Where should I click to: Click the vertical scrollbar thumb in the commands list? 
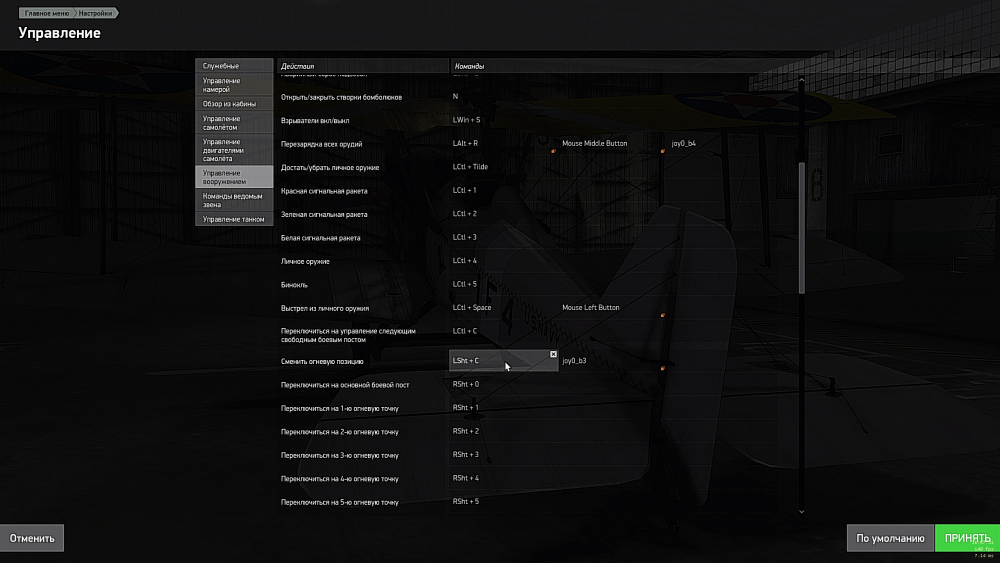[x=801, y=228]
